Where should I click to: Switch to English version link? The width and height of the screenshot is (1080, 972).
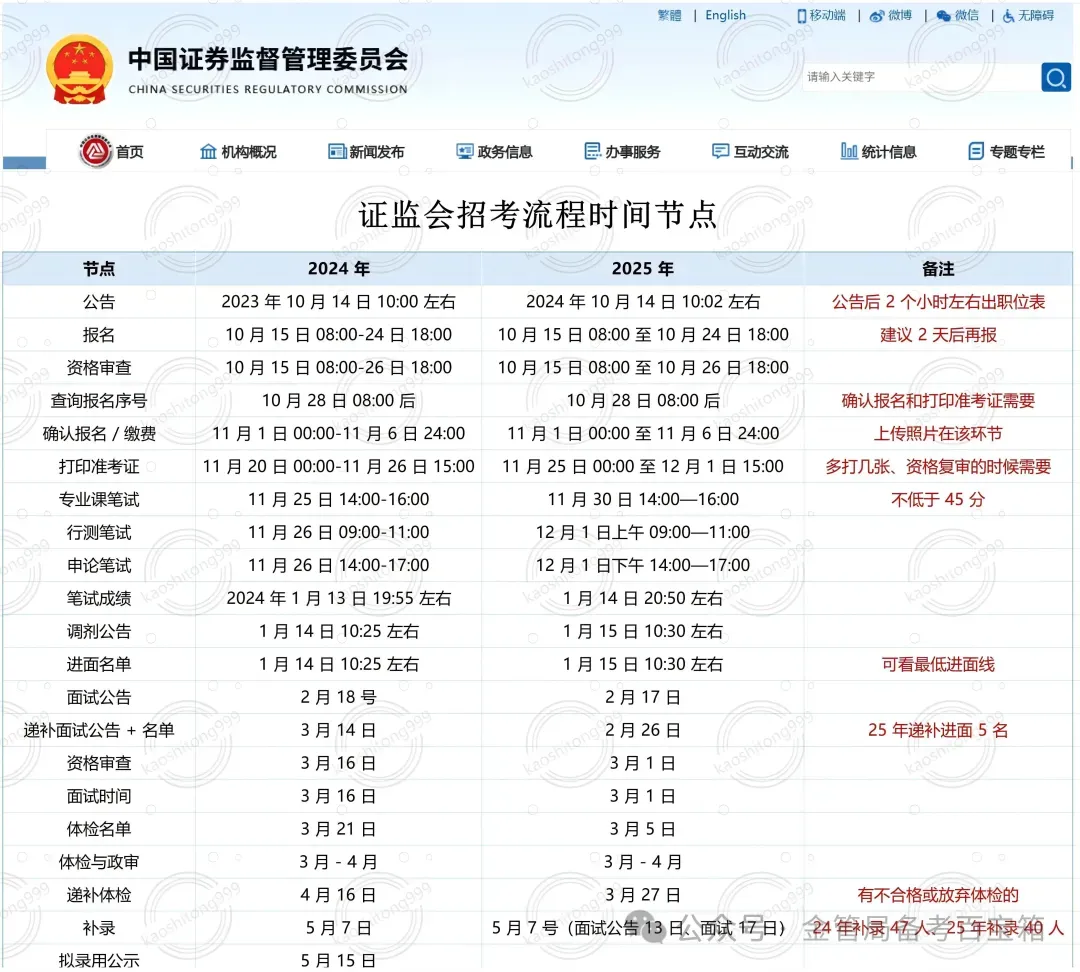(725, 15)
